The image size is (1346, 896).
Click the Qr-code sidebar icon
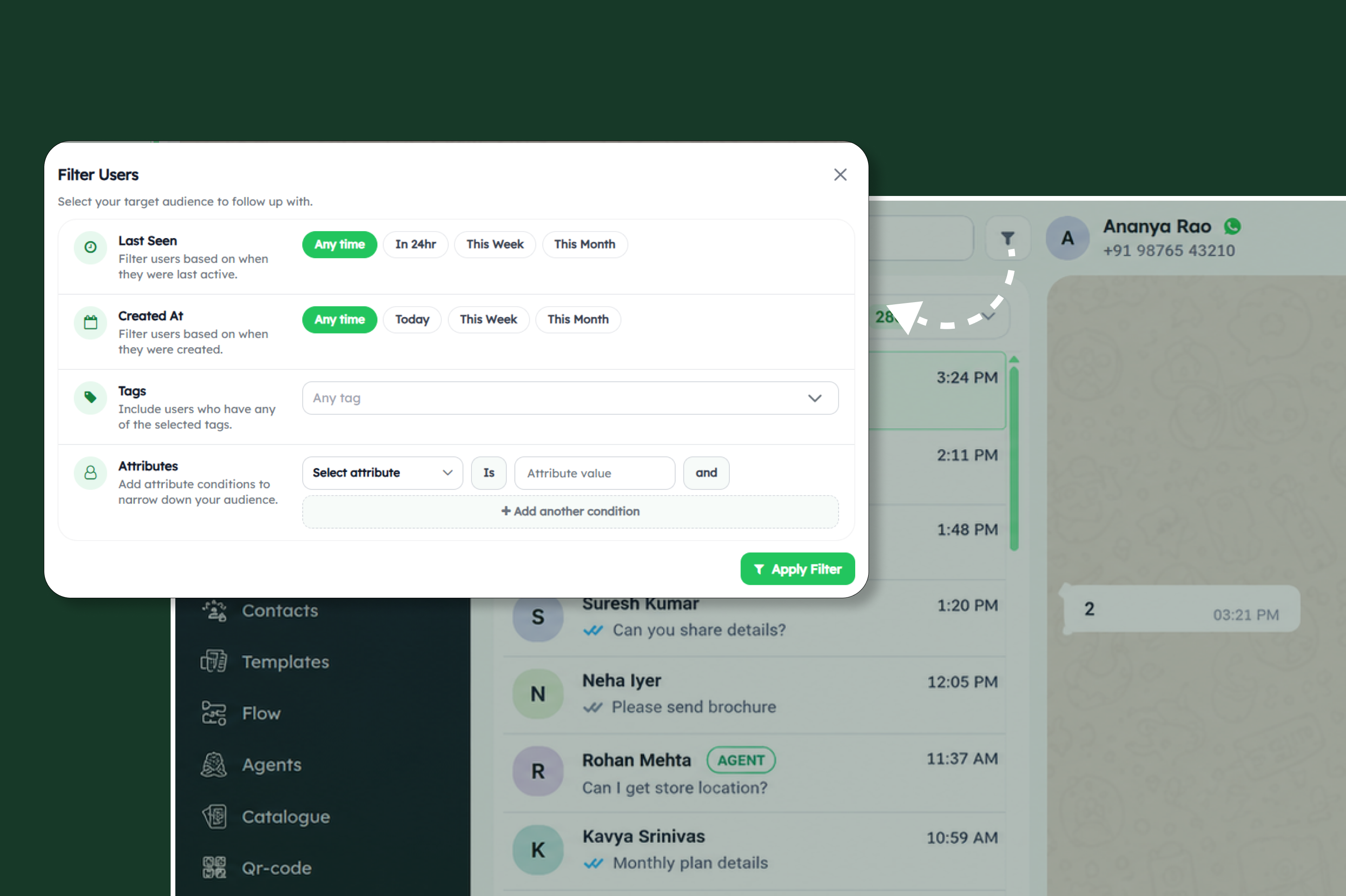(214, 868)
